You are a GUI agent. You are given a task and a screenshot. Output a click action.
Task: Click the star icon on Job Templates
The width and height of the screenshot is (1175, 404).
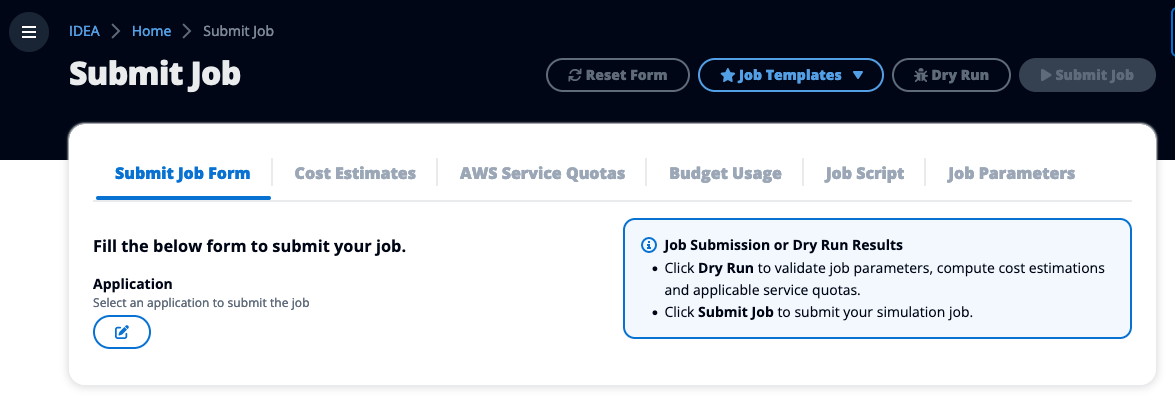click(727, 75)
